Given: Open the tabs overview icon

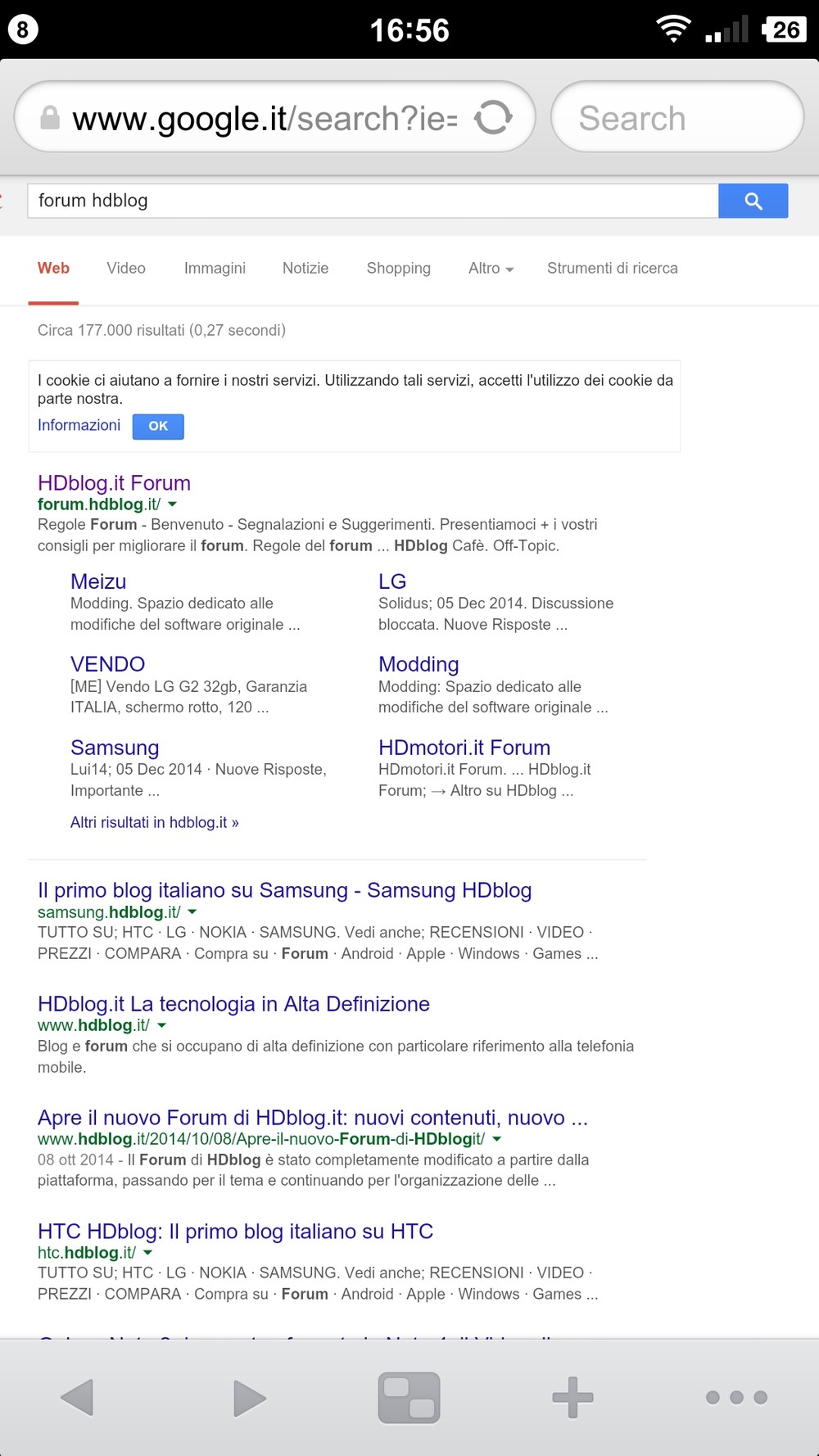Looking at the screenshot, I should (x=409, y=1397).
